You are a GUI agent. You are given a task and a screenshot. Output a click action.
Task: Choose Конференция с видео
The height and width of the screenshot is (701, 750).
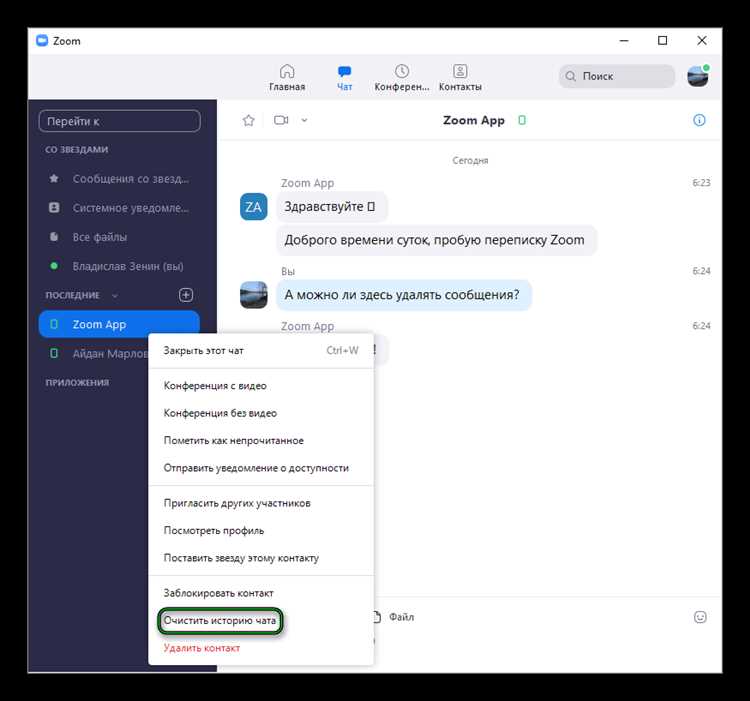(261, 386)
